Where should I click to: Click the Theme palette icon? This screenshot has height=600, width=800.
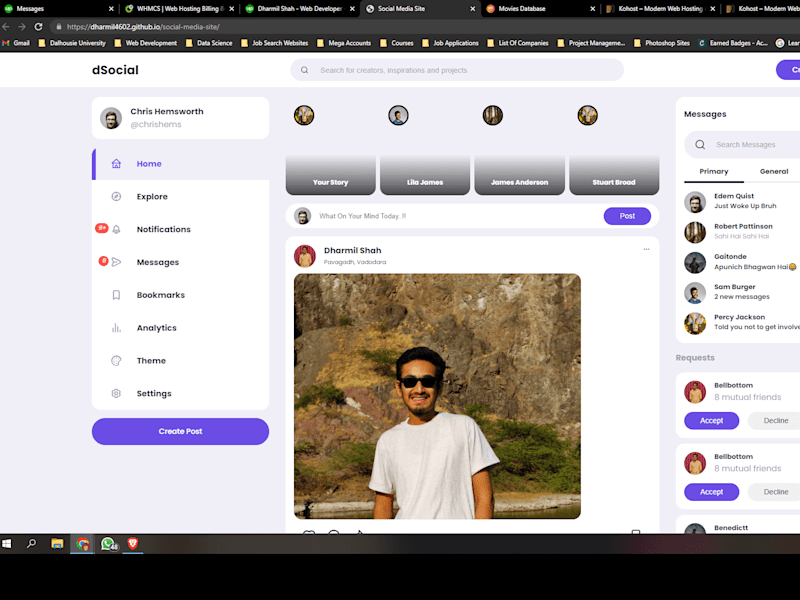[x=116, y=361]
